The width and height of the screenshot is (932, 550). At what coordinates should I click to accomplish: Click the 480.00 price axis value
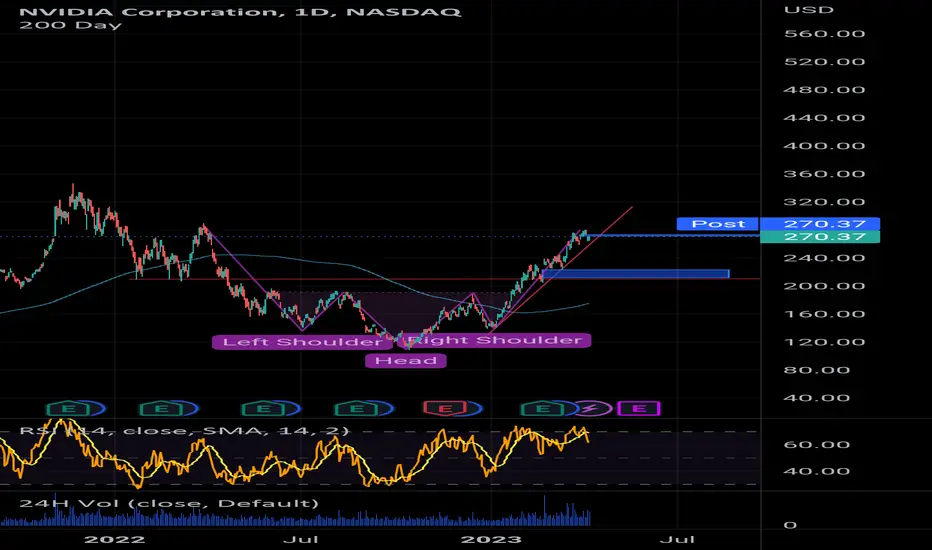coord(824,90)
